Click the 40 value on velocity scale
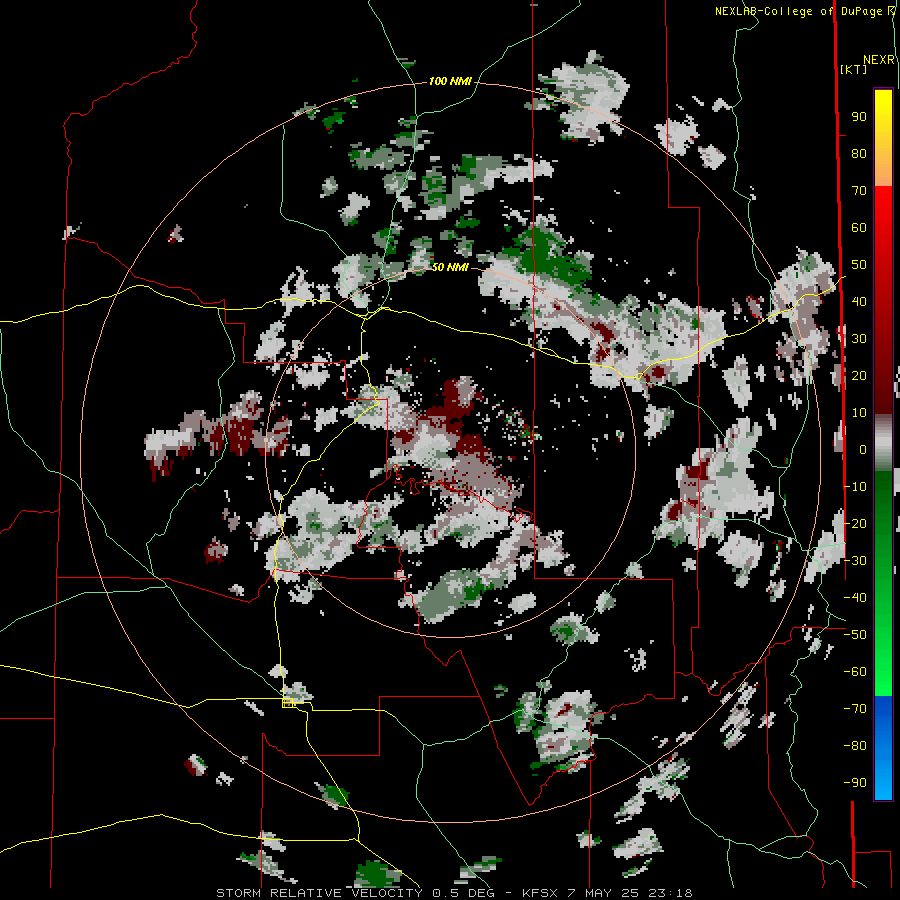900x900 pixels. [x=859, y=302]
